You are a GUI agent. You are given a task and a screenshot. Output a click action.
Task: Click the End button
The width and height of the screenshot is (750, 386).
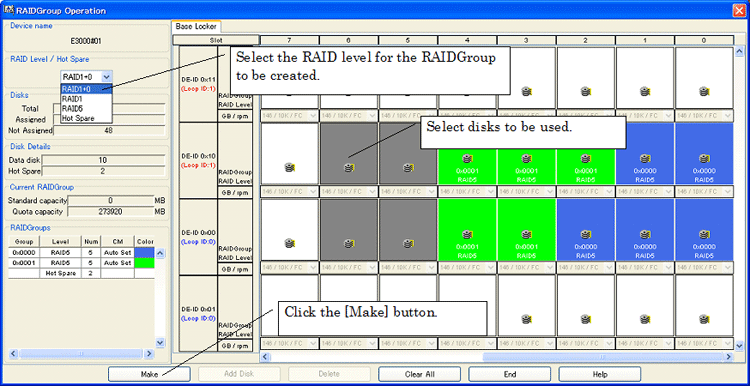(509, 374)
